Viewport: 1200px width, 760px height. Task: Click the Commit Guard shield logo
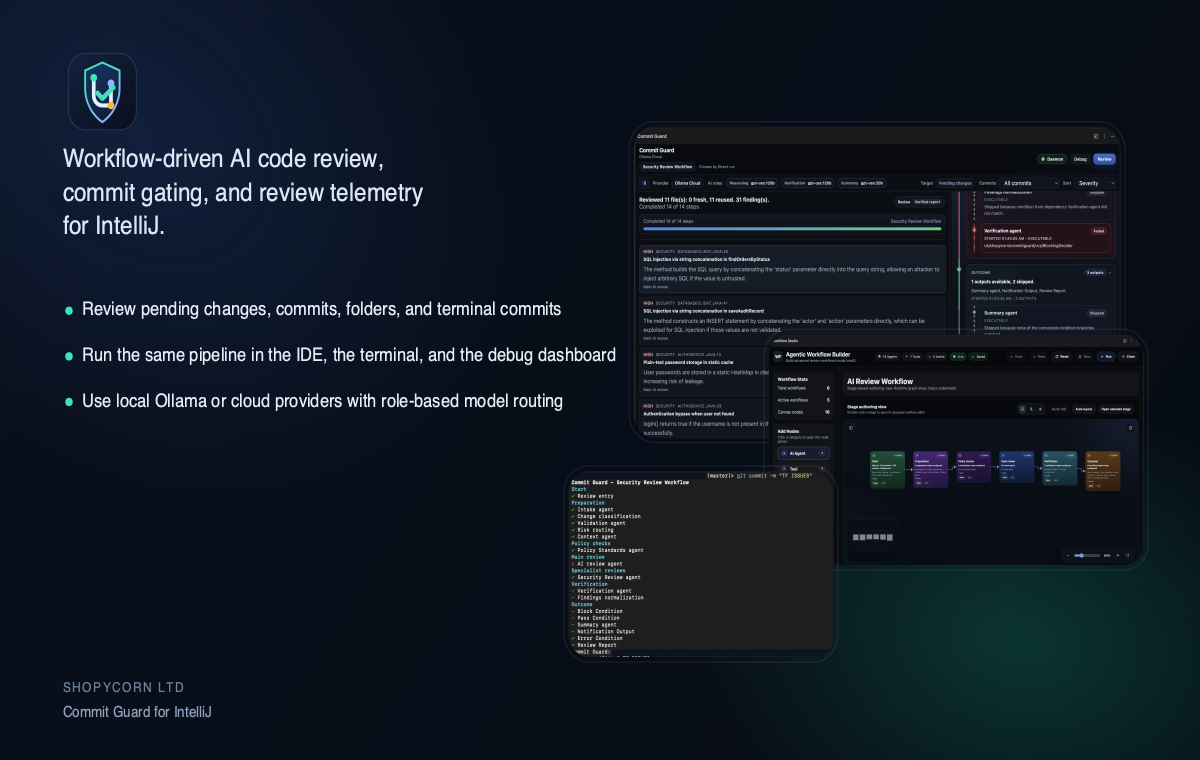click(102, 91)
